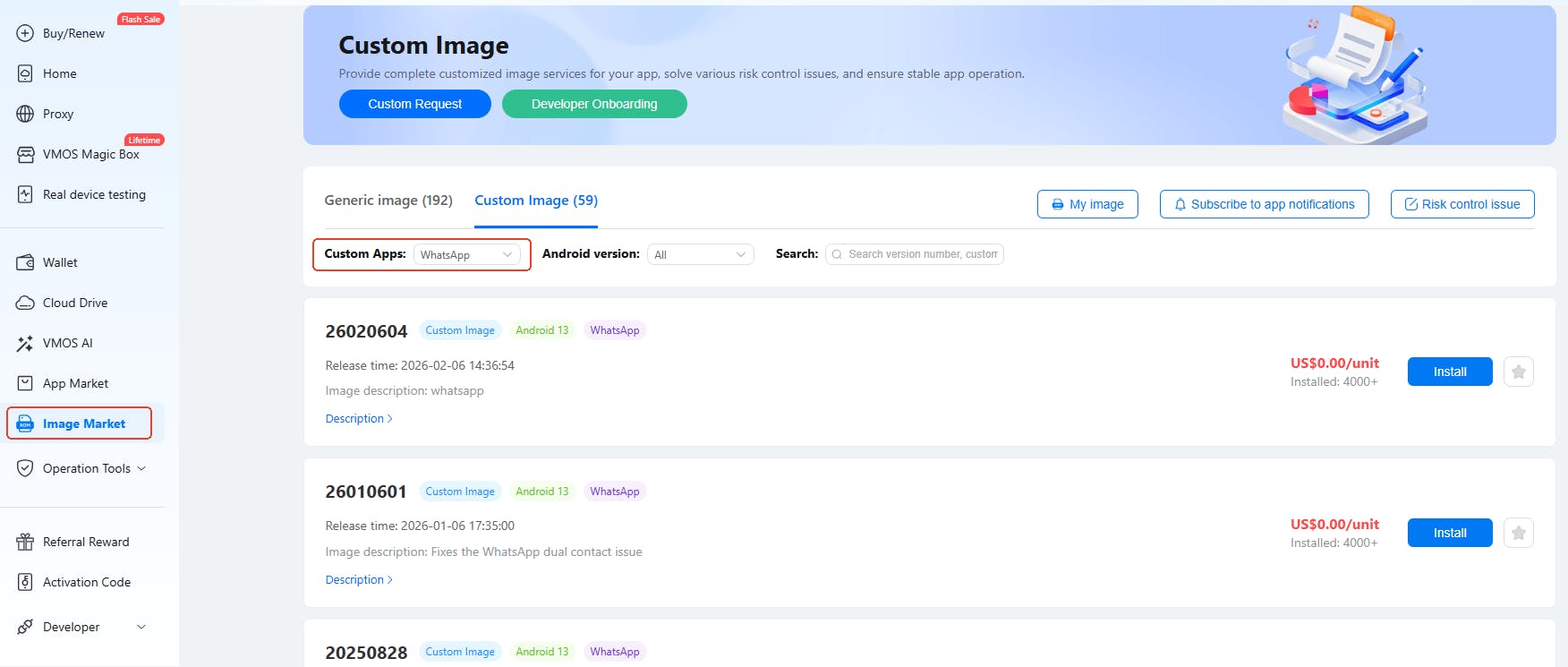
Task: Click the App Market bag icon
Action: [x=25, y=383]
